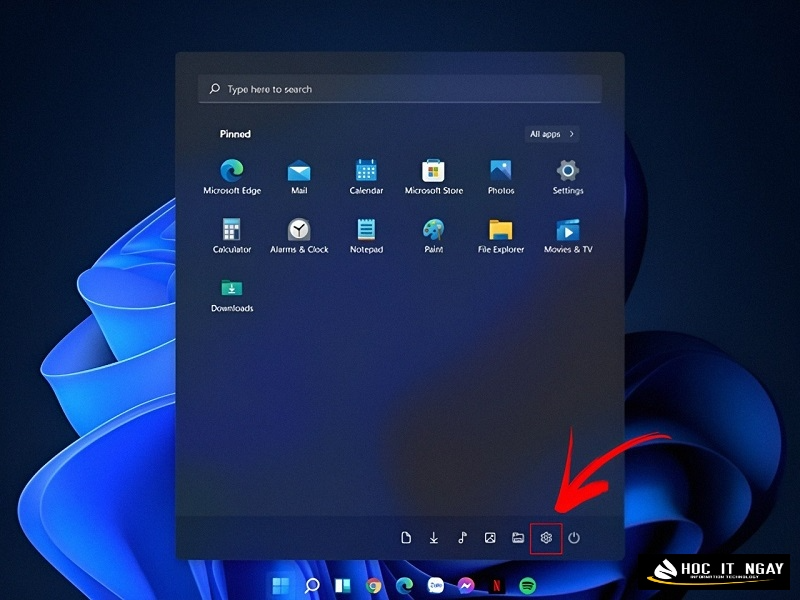Expand the All apps list
The height and width of the screenshot is (600, 800).
click(x=552, y=134)
